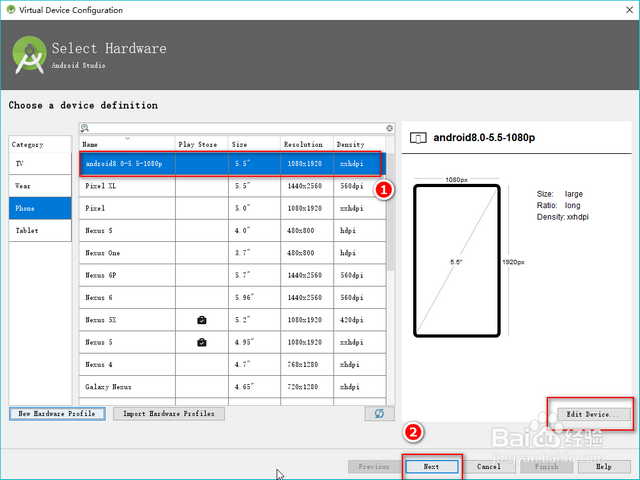
Task: Select the Nexus 6P device row
Action: tap(232, 275)
